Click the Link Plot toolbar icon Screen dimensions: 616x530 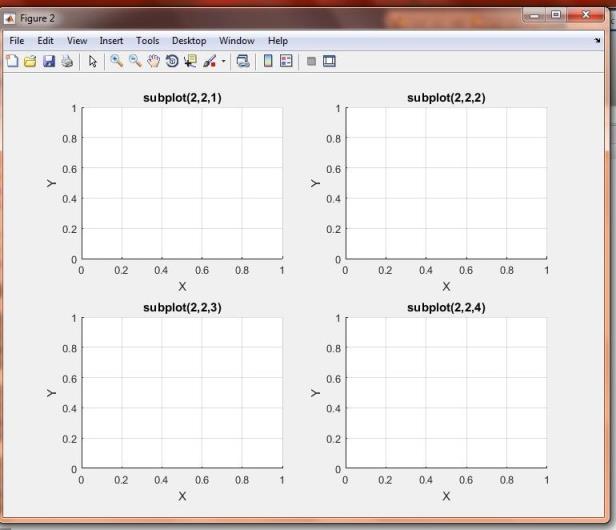[243, 61]
